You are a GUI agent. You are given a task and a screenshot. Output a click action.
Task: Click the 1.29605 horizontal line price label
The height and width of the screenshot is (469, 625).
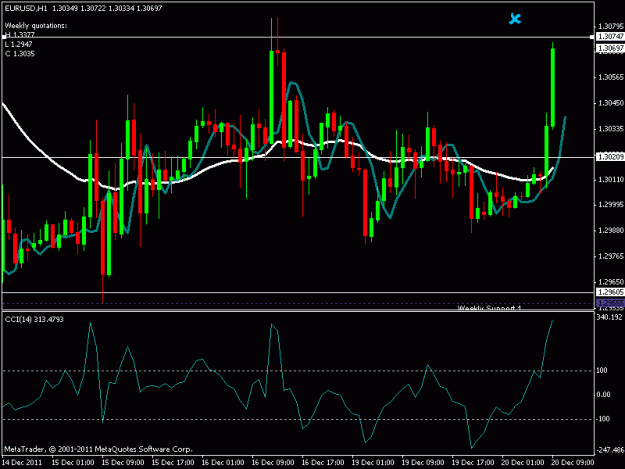[611, 292]
